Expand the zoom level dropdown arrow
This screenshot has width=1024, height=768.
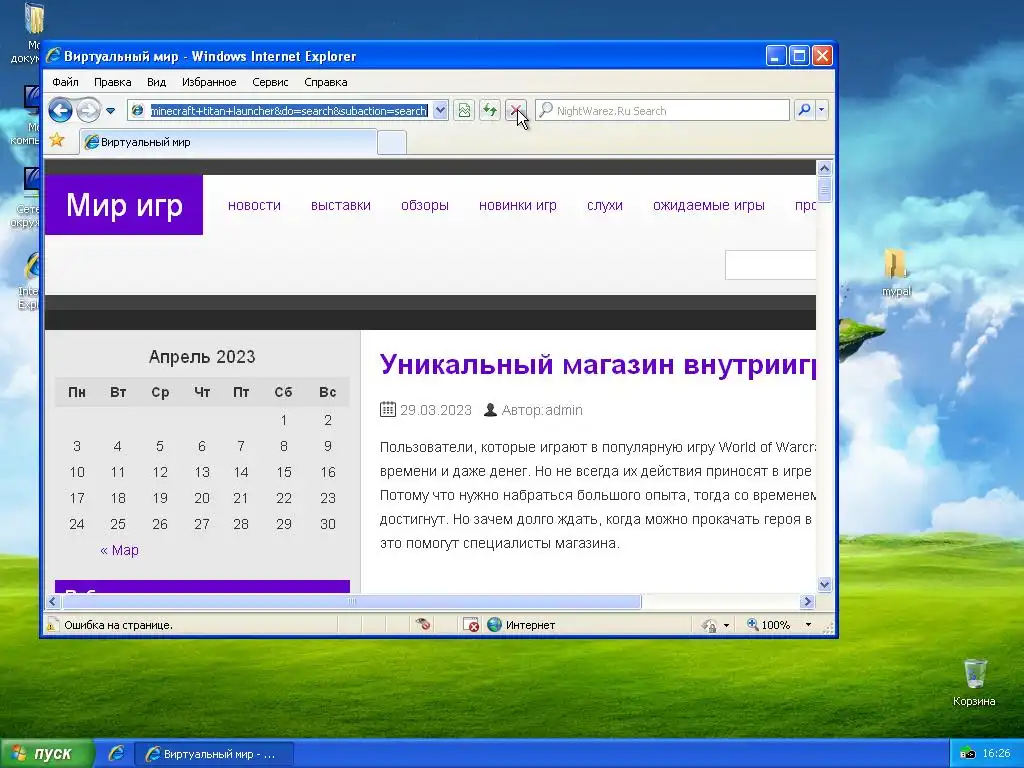click(808, 625)
